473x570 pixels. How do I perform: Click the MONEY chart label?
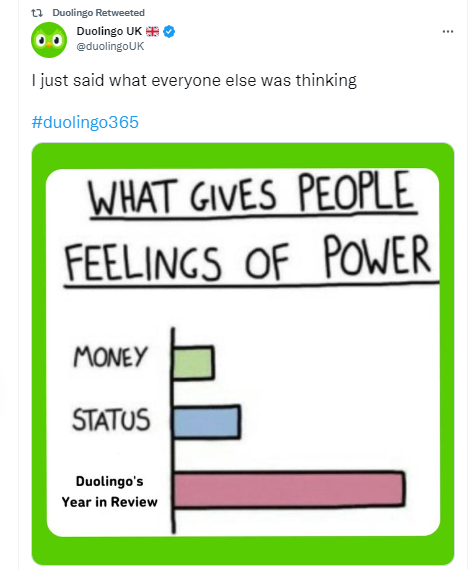110,356
